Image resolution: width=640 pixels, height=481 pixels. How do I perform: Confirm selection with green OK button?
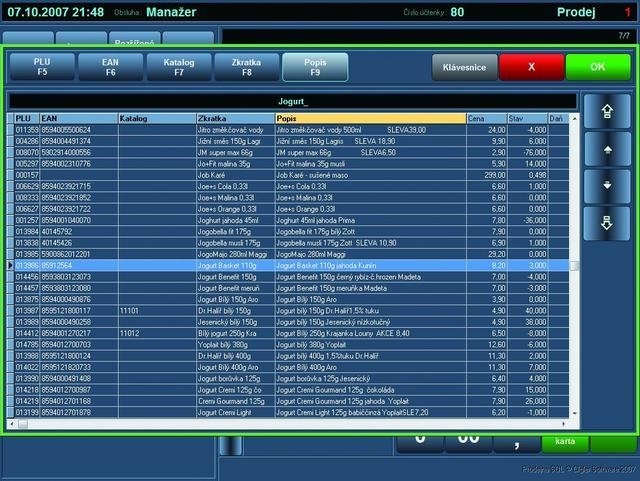click(x=598, y=67)
